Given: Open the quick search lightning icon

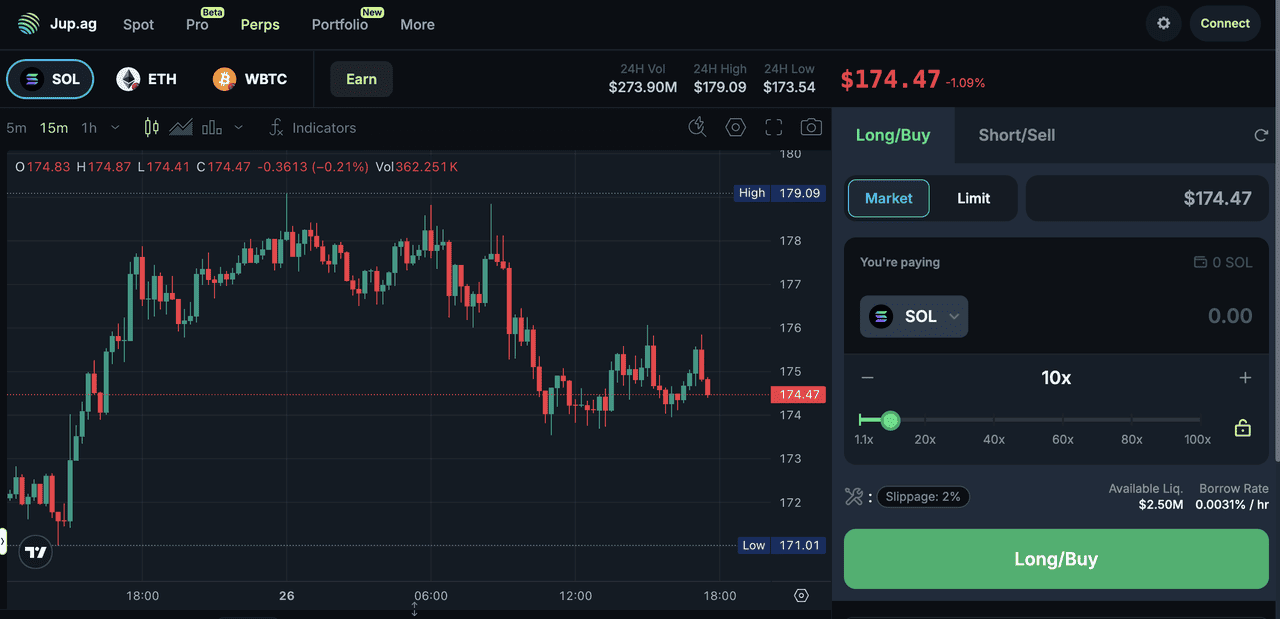Looking at the screenshot, I should click(698, 127).
